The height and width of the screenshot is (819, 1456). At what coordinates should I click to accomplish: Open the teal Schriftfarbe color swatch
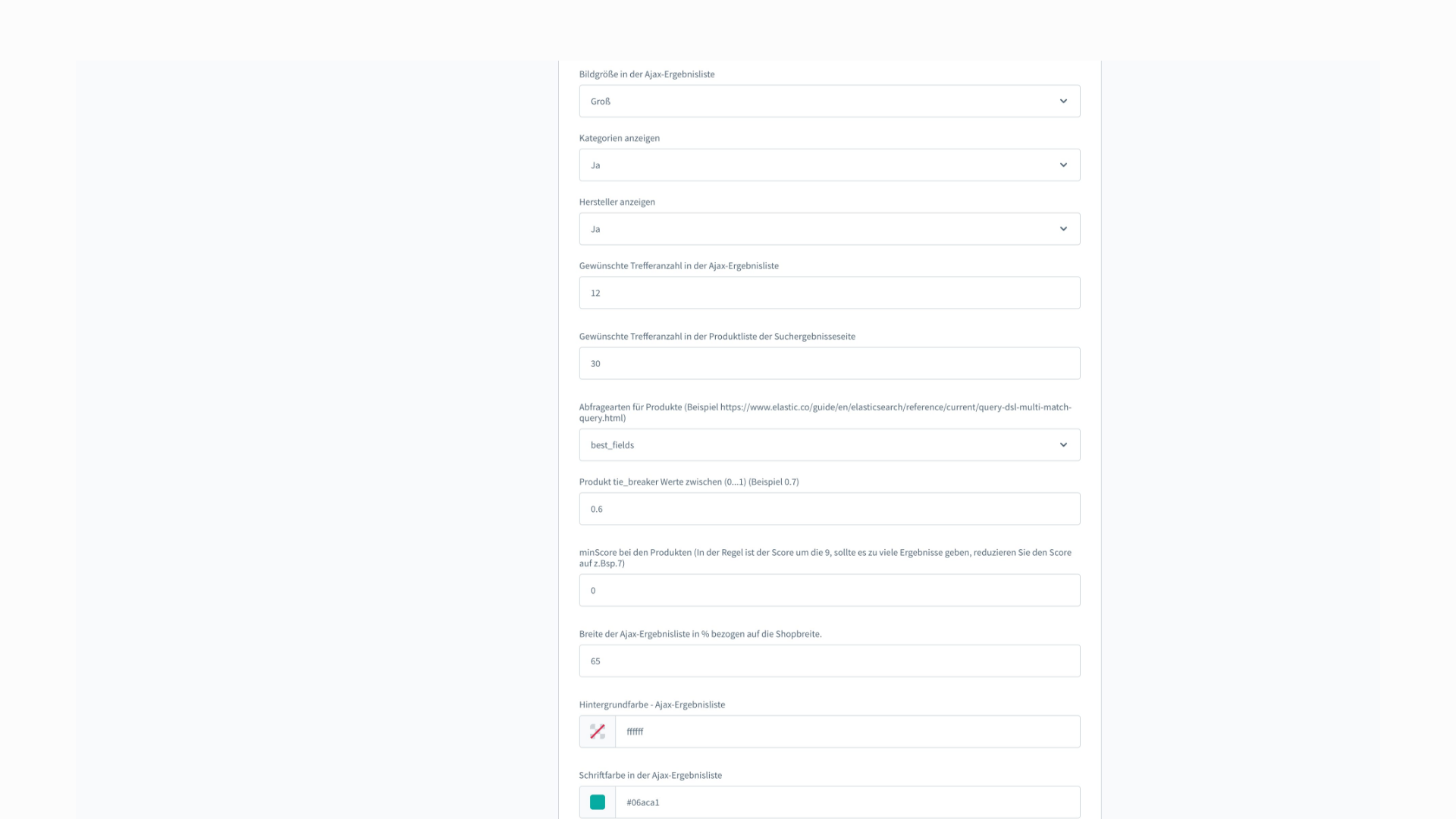tap(598, 802)
